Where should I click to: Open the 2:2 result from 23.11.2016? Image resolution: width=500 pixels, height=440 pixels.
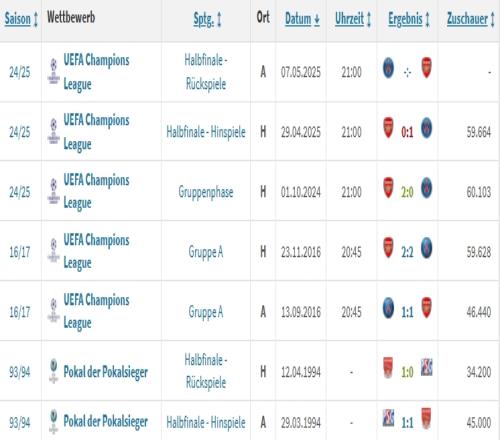pyautogui.click(x=407, y=252)
